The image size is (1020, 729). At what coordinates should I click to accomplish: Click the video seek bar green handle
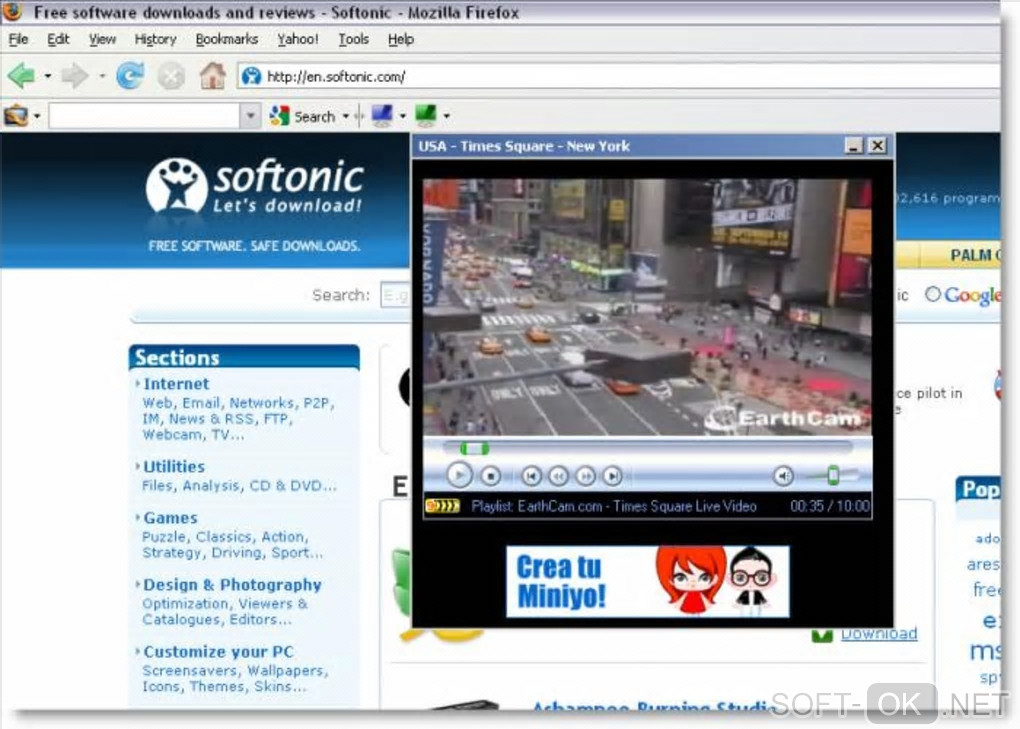tap(474, 448)
